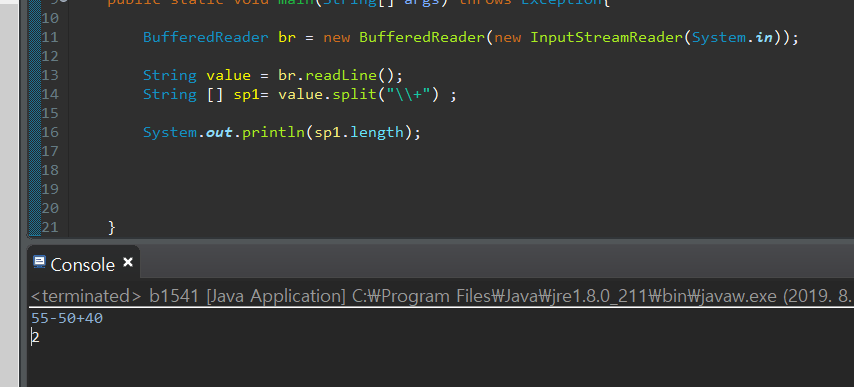Click BufferedReader type on line 11

pyautogui.click(x=206, y=38)
